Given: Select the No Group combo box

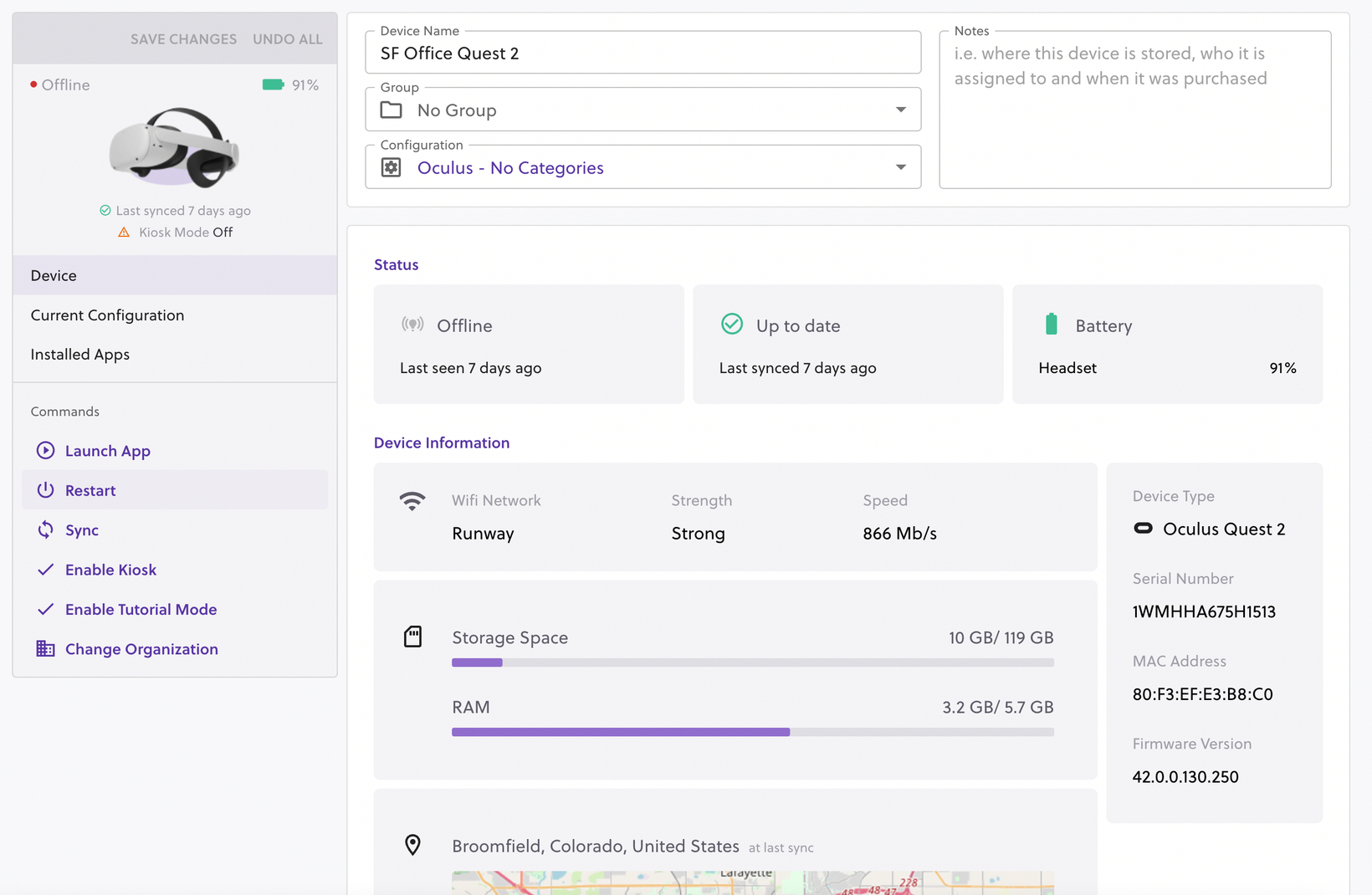Looking at the screenshot, I should point(642,110).
